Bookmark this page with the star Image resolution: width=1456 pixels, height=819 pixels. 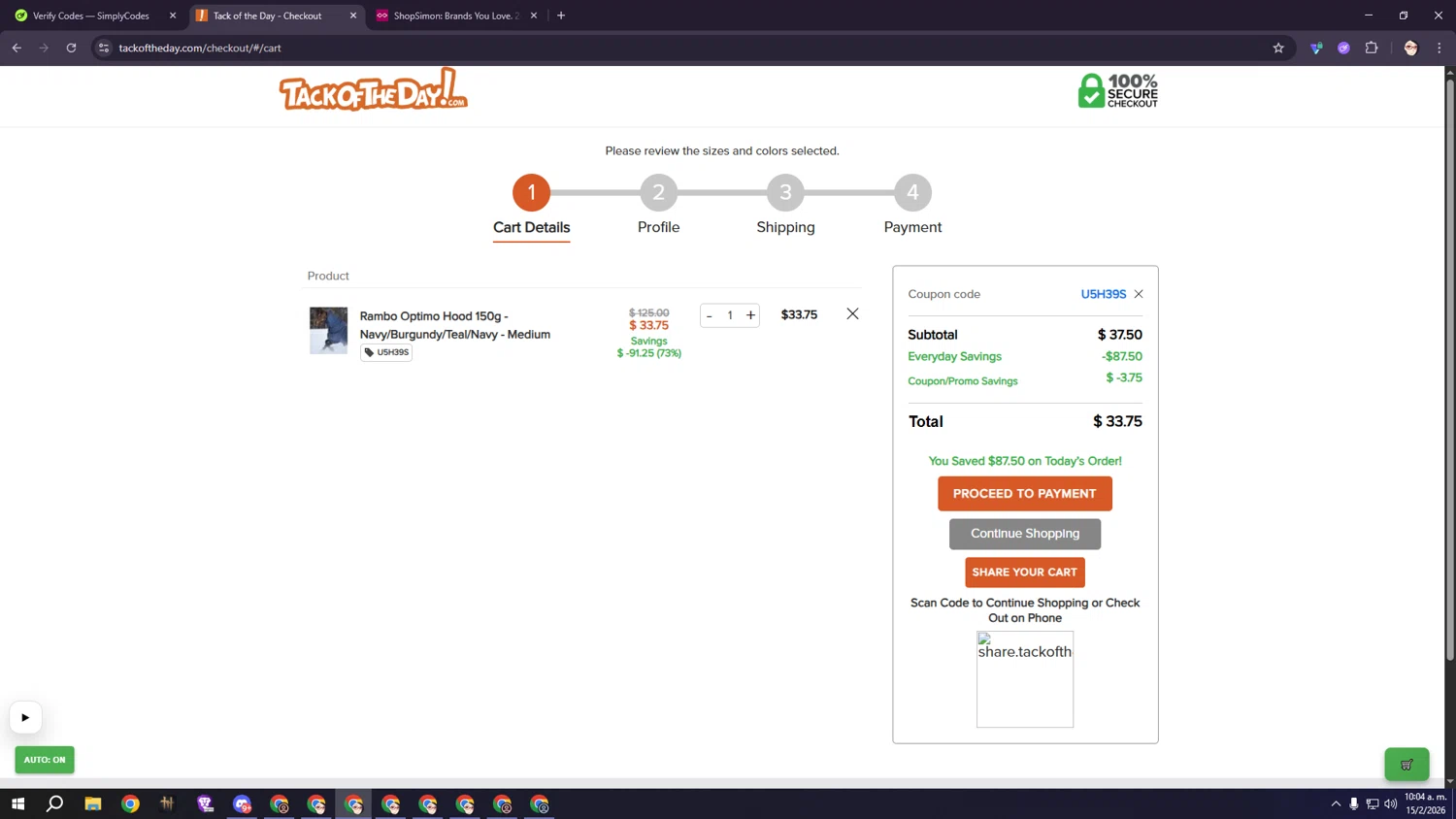[1278, 48]
